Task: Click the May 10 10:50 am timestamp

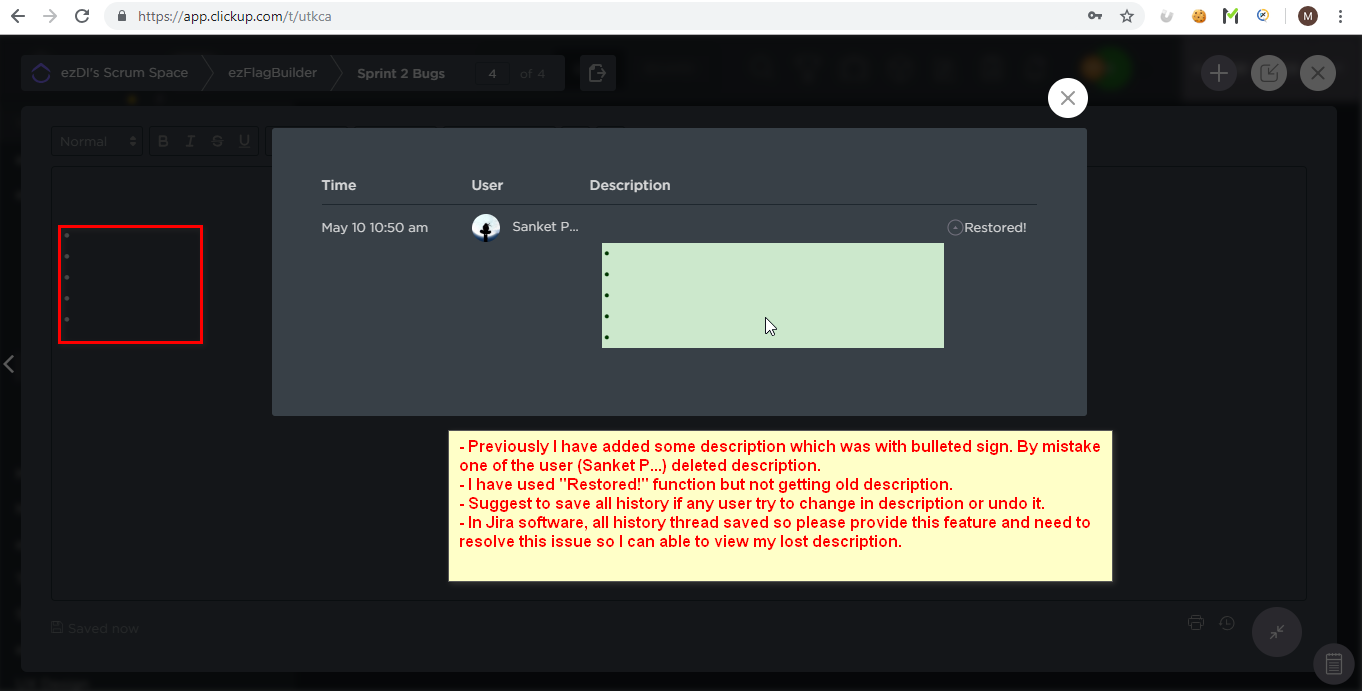Action: (374, 228)
